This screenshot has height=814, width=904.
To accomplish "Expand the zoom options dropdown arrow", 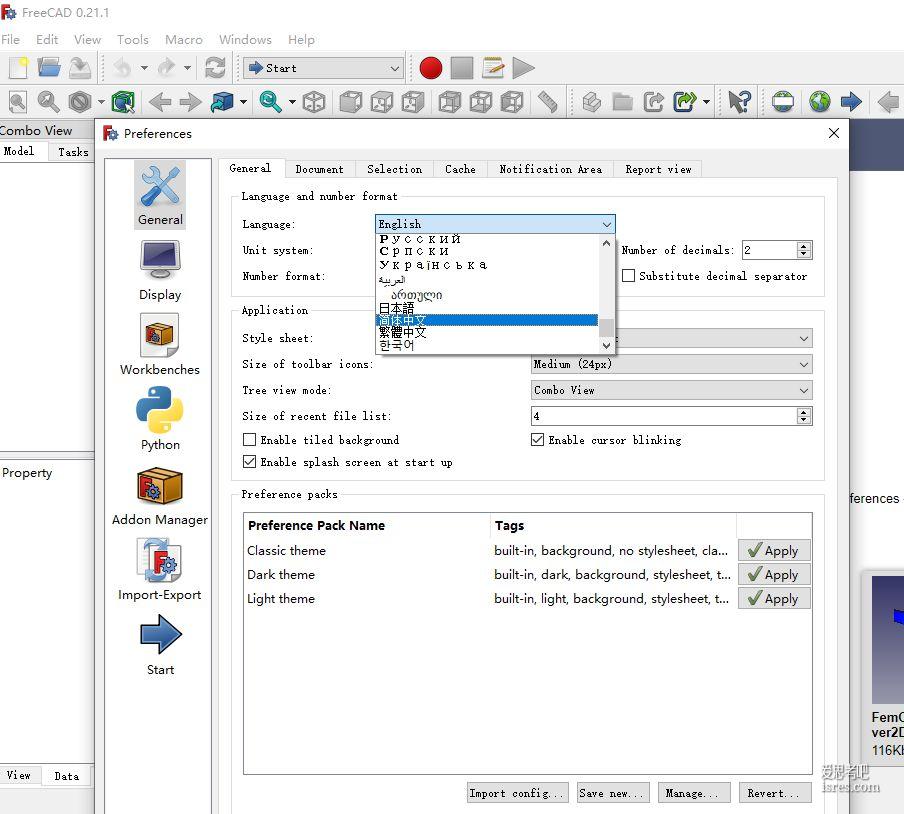I will (292, 102).
